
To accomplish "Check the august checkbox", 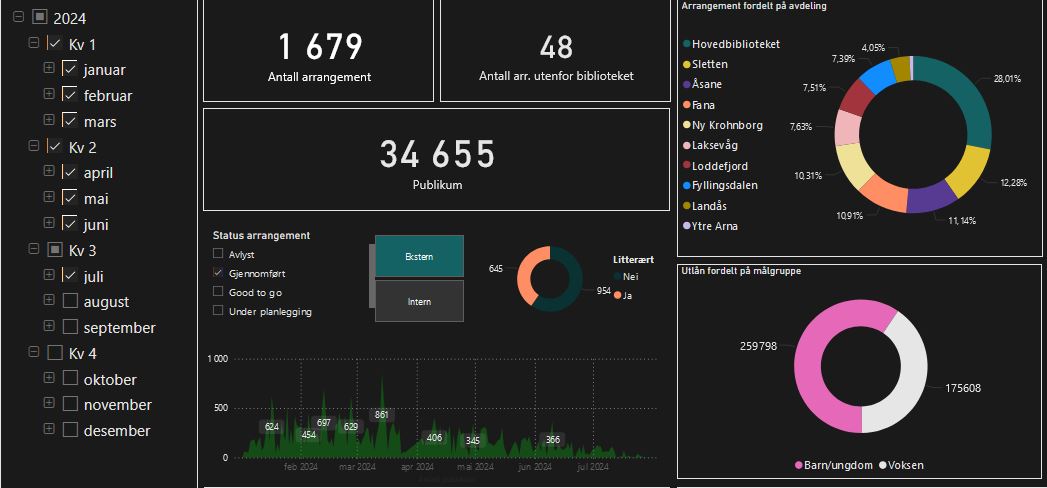I will tap(70, 301).
